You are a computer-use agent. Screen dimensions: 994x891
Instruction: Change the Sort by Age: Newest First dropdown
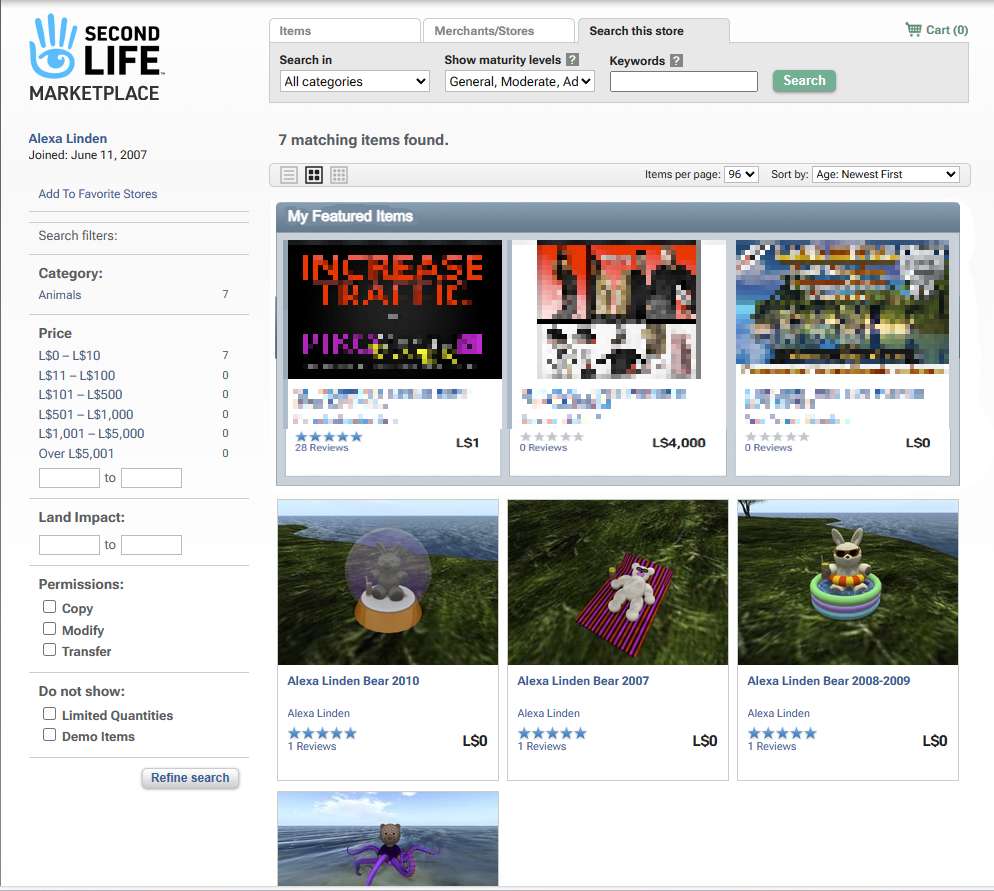point(884,174)
